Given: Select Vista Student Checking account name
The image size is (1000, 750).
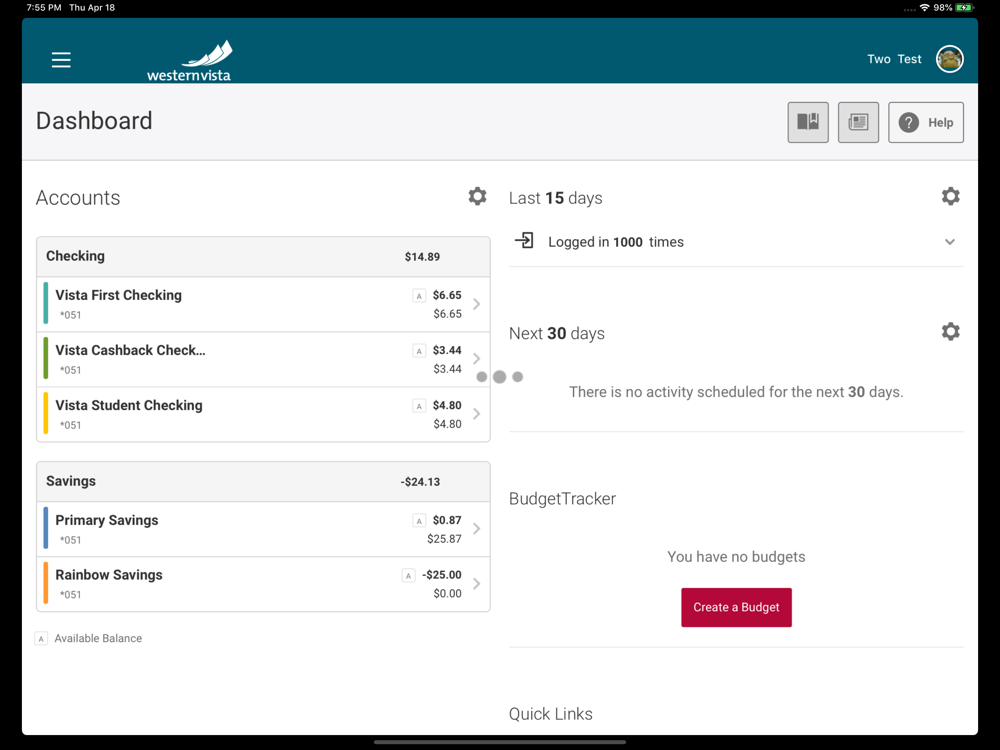Looking at the screenshot, I should (129, 406).
